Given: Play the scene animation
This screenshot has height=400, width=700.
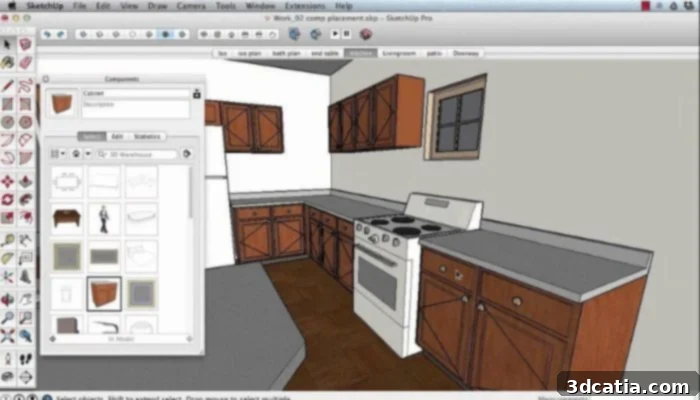Looking at the screenshot, I should pyautogui.click(x=335, y=34).
